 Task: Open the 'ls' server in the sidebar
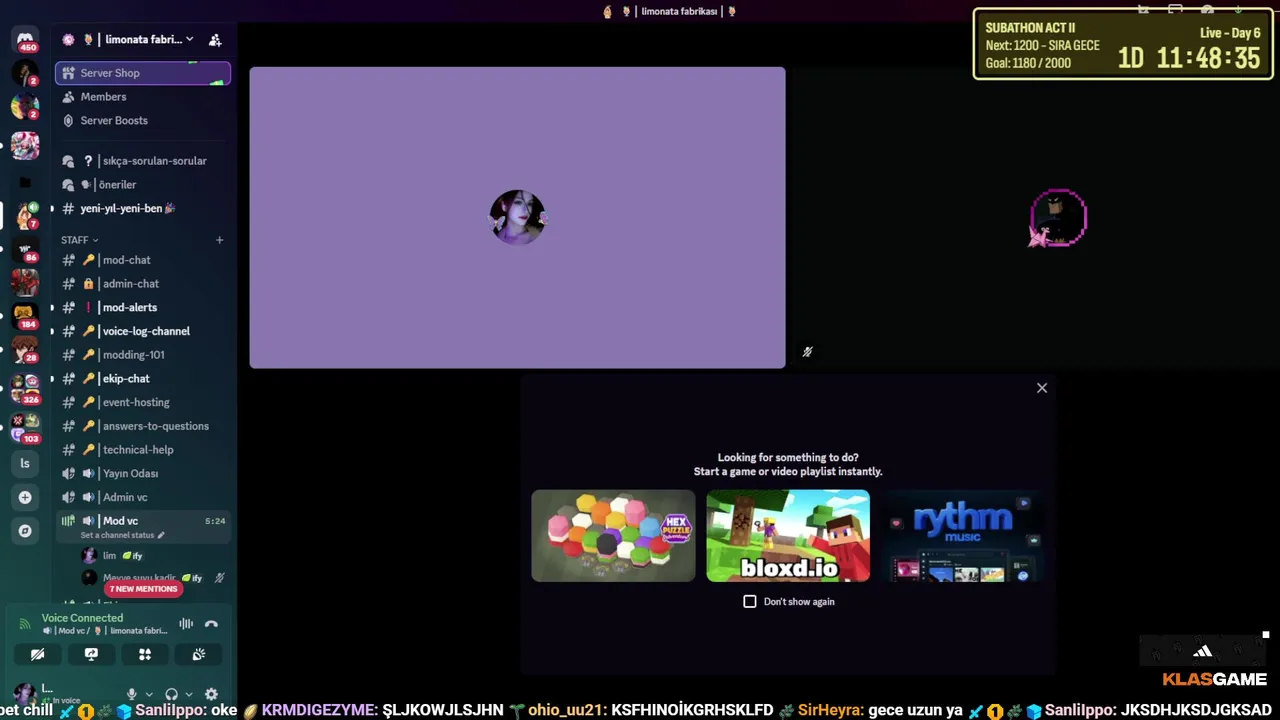pos(25,463)
